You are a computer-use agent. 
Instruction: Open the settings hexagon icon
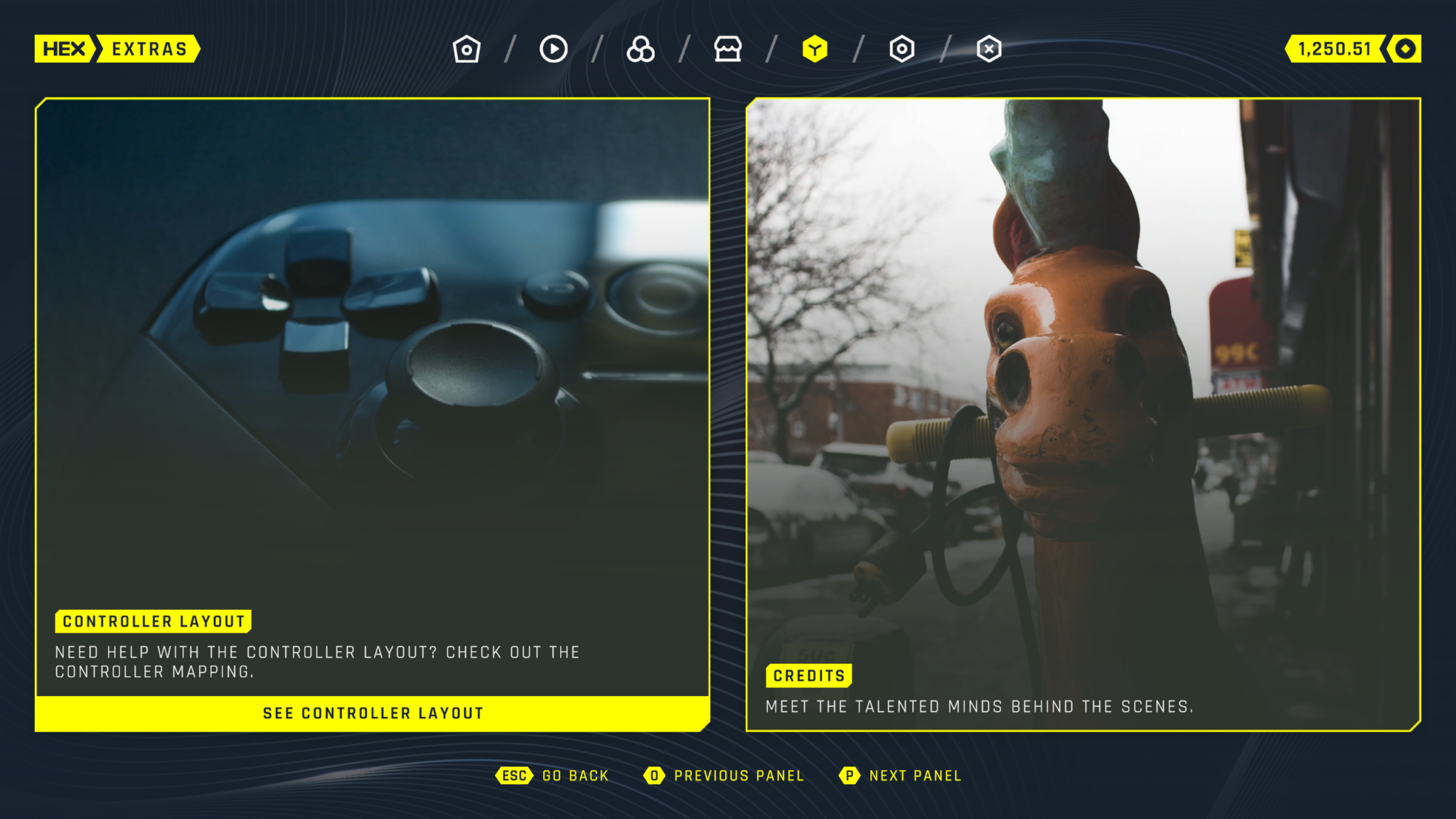point(901,48)
